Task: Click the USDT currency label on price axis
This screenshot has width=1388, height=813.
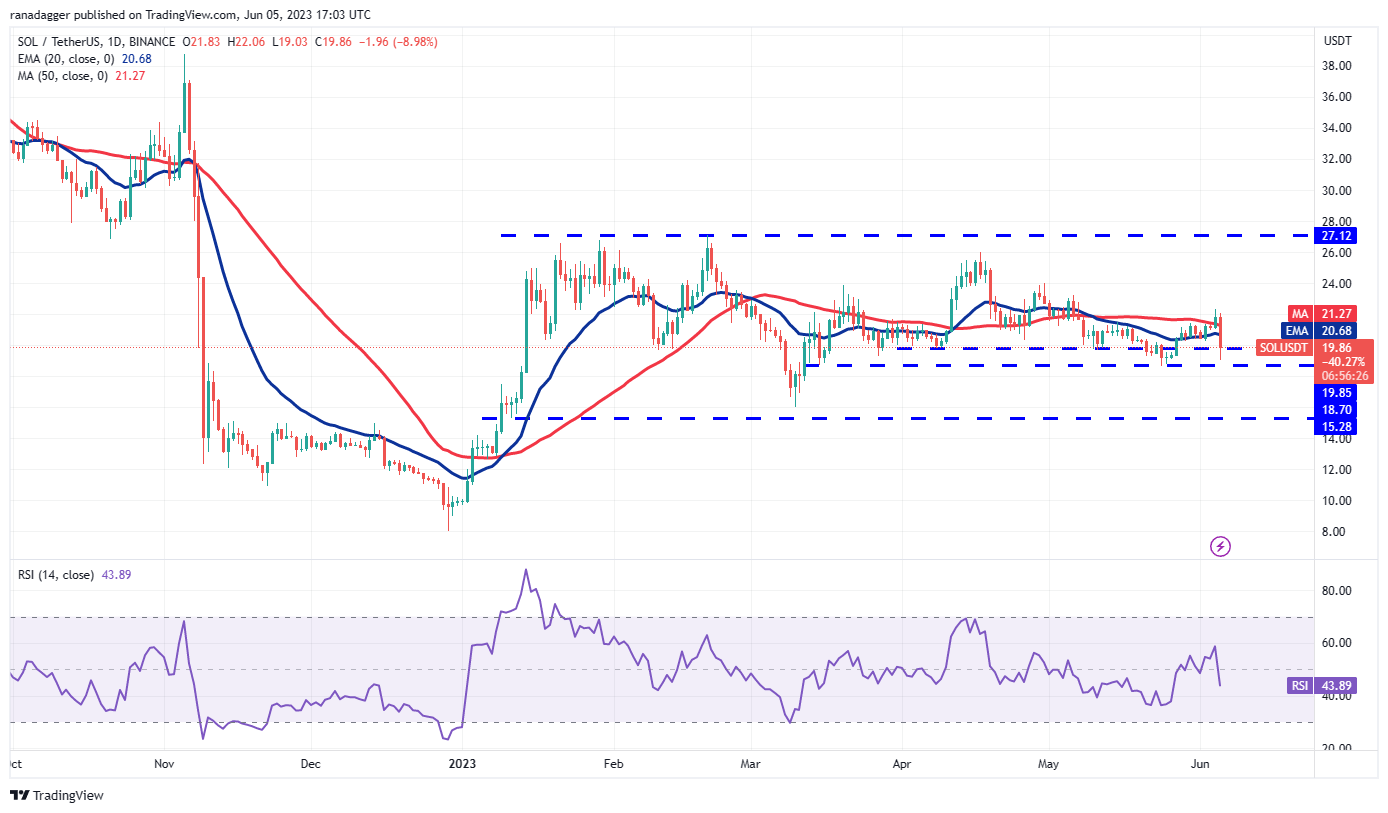Action: [1337, 41]
